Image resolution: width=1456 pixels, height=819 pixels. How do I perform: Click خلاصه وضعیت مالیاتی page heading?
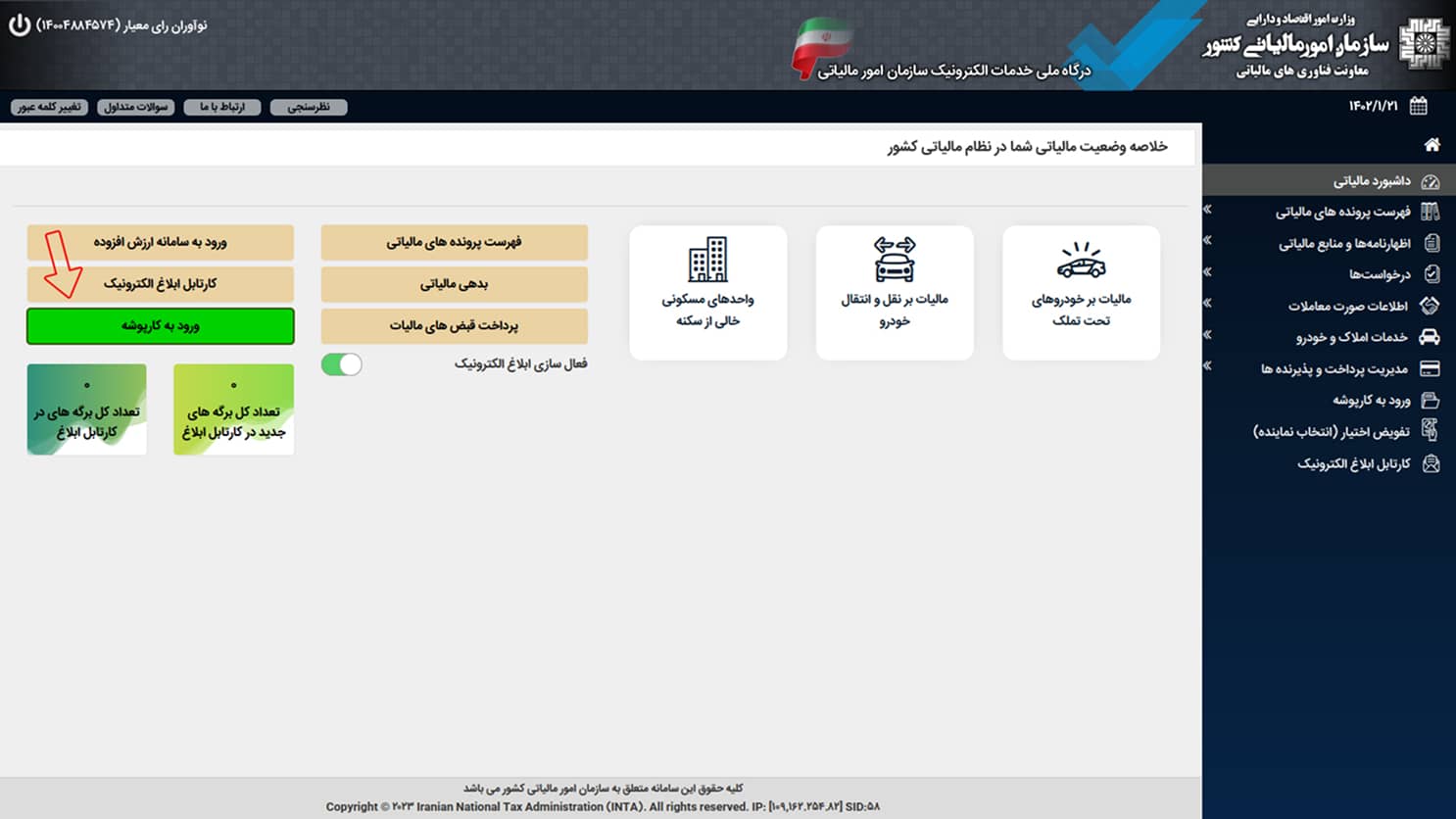[1028, 147]
